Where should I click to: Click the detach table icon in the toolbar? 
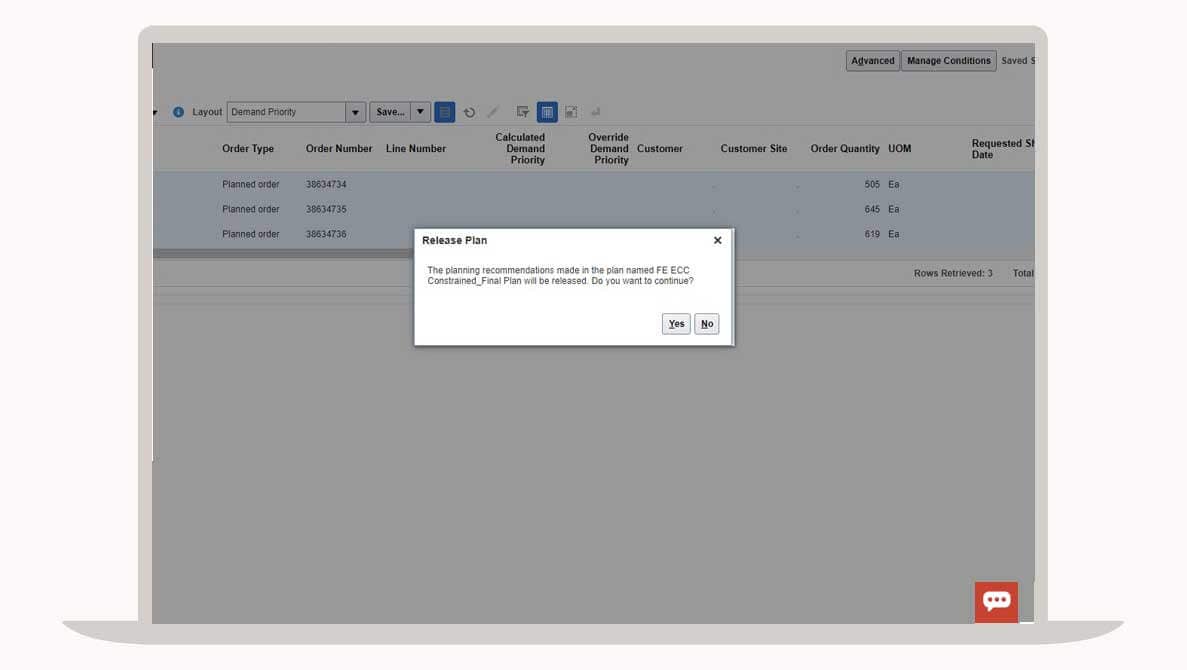571,113
